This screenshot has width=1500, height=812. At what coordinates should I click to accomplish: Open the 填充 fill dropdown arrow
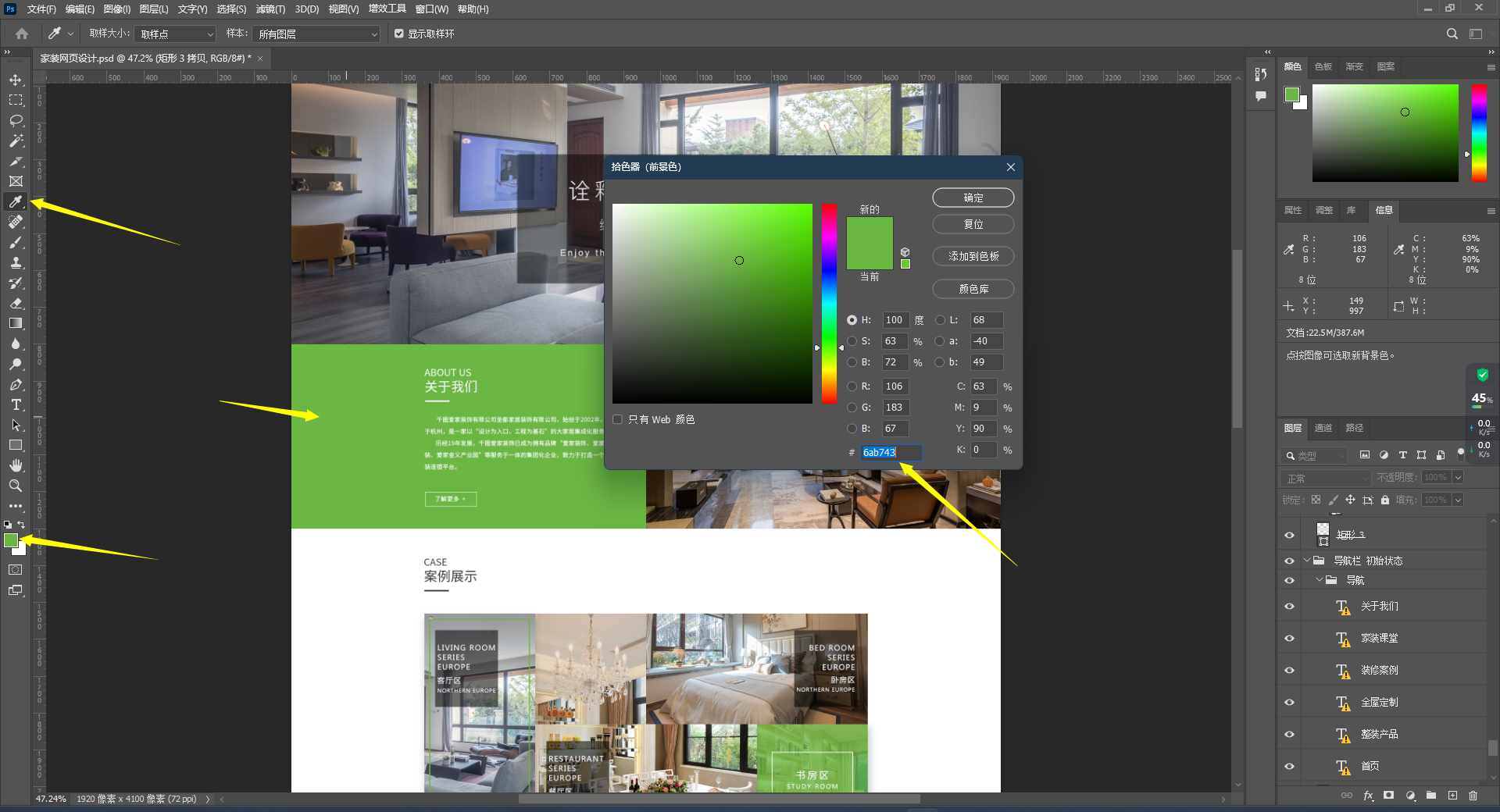click(1458, 500)
